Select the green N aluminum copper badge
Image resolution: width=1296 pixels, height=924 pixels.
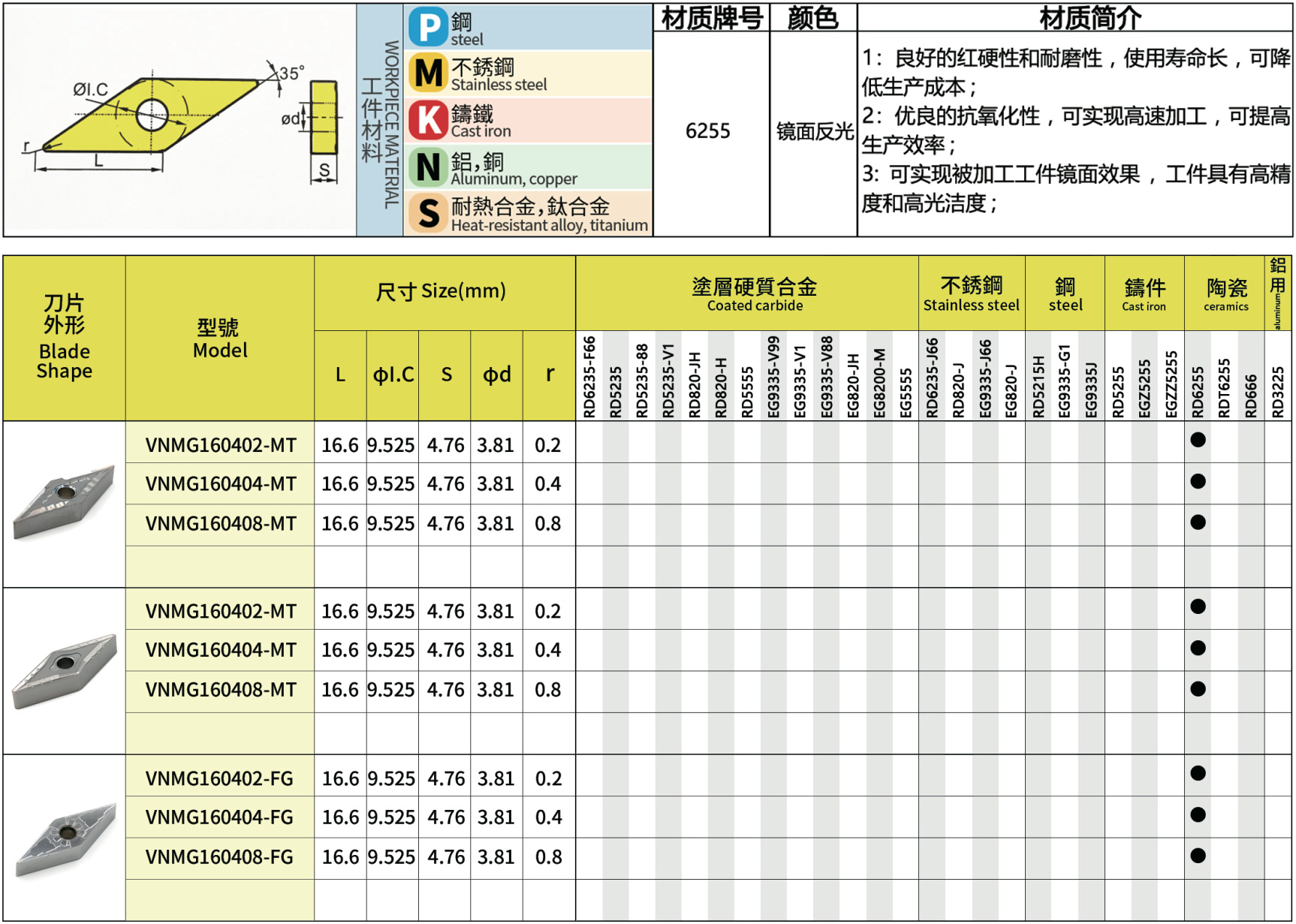(429, 167)
